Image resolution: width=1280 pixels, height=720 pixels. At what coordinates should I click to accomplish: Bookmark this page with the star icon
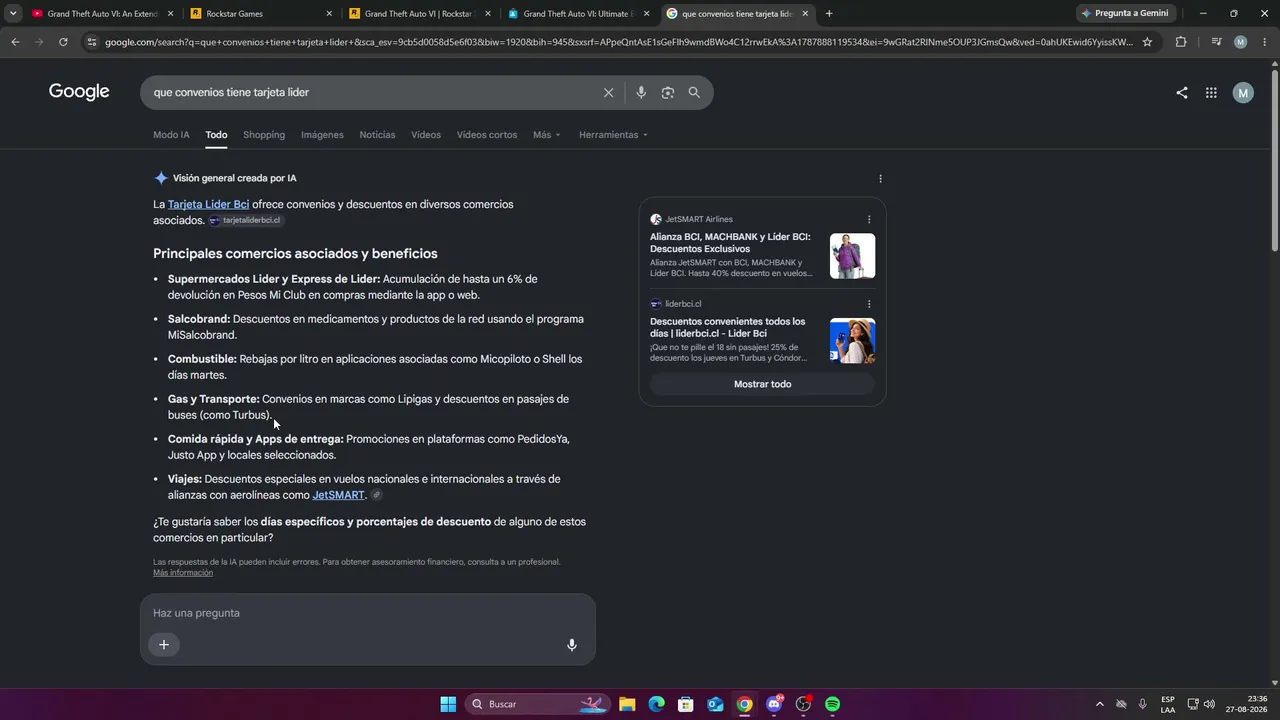click(1147, 42)
